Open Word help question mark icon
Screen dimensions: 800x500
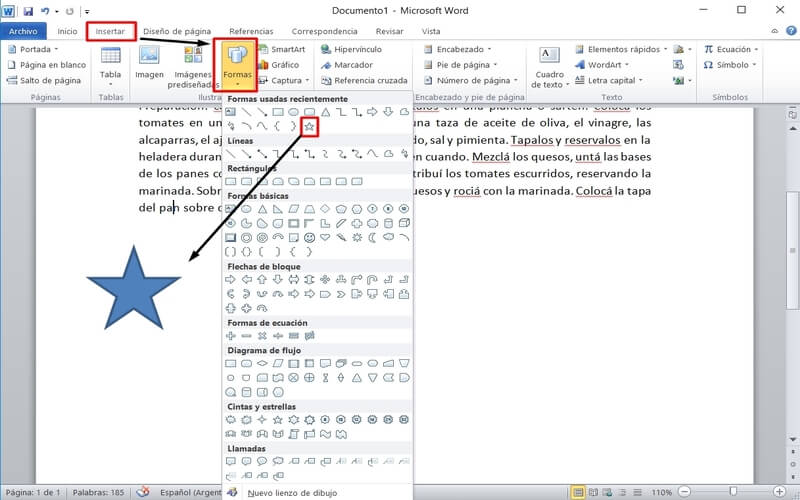791,31
